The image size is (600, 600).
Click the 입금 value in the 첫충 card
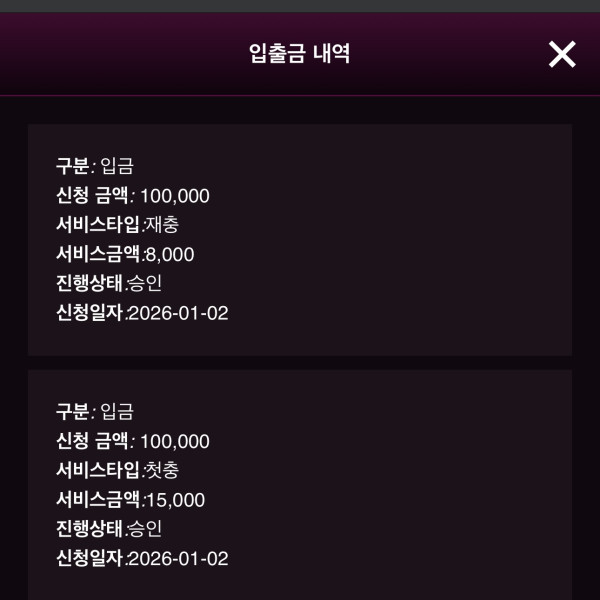pyautogui.click(x=117, y=412)
